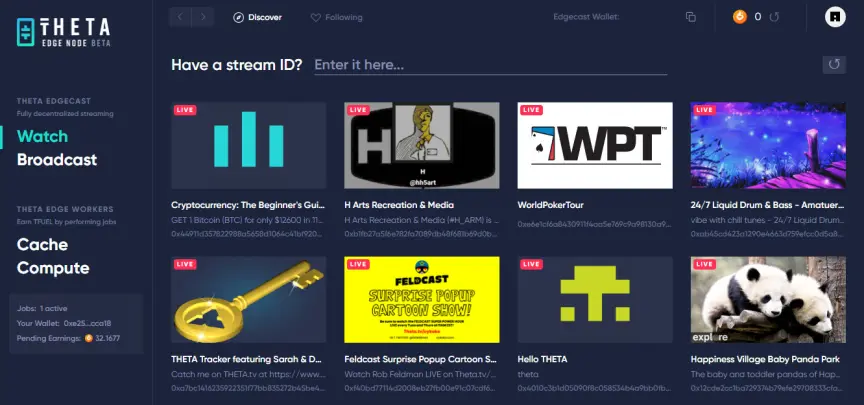
Task: Click the H Arts Recreation & Media title
Action: click(x=399, y=205)
